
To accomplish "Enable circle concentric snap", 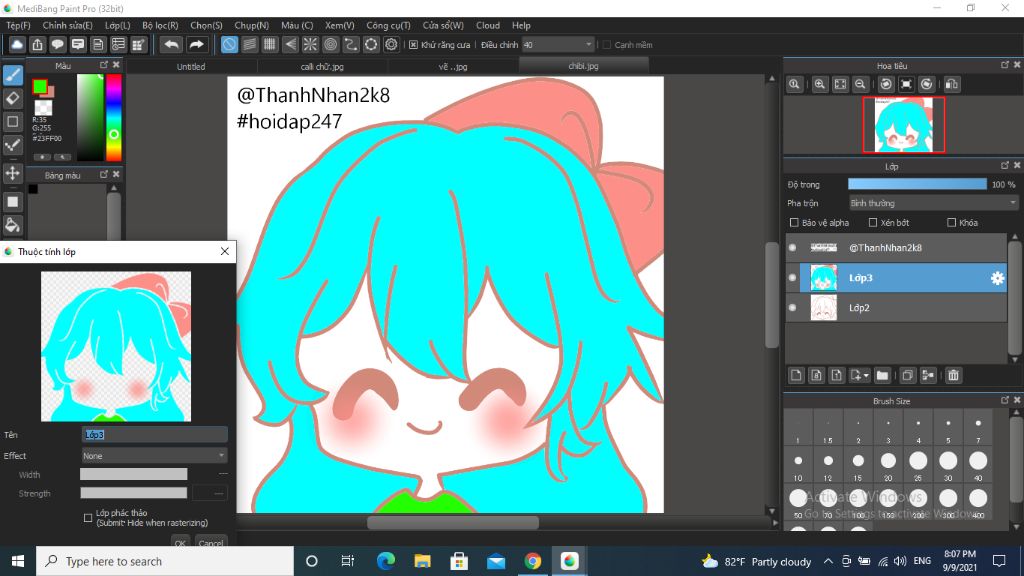I will pos(330,44).
